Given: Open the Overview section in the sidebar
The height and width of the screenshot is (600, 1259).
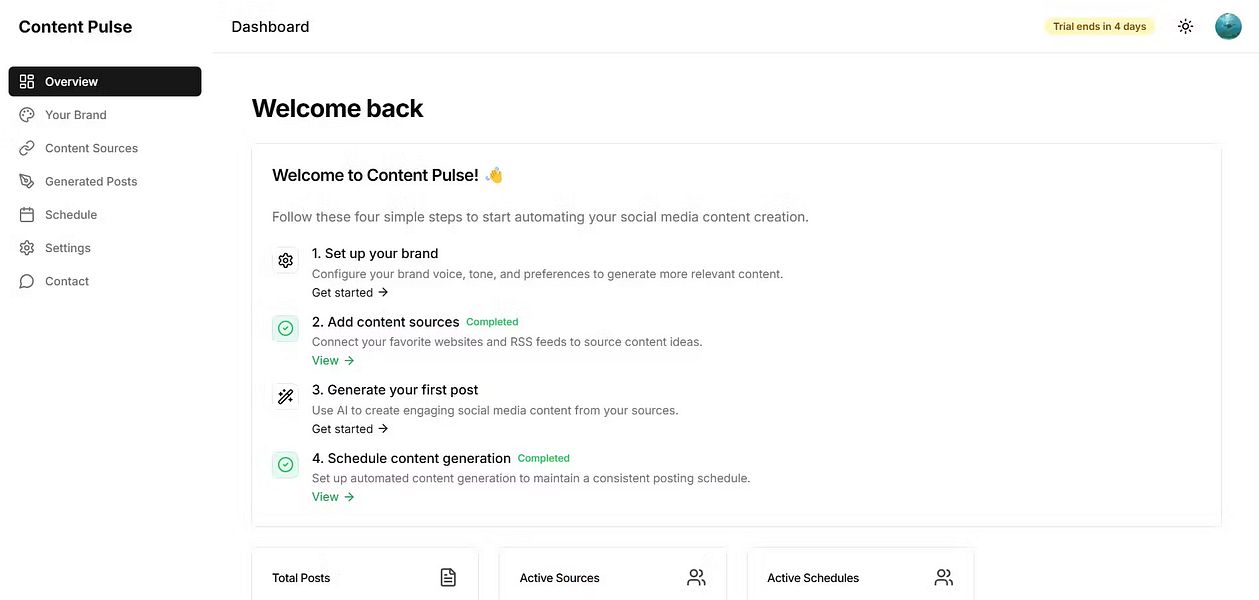Looking at the screenshot, I should pos(70,81).
